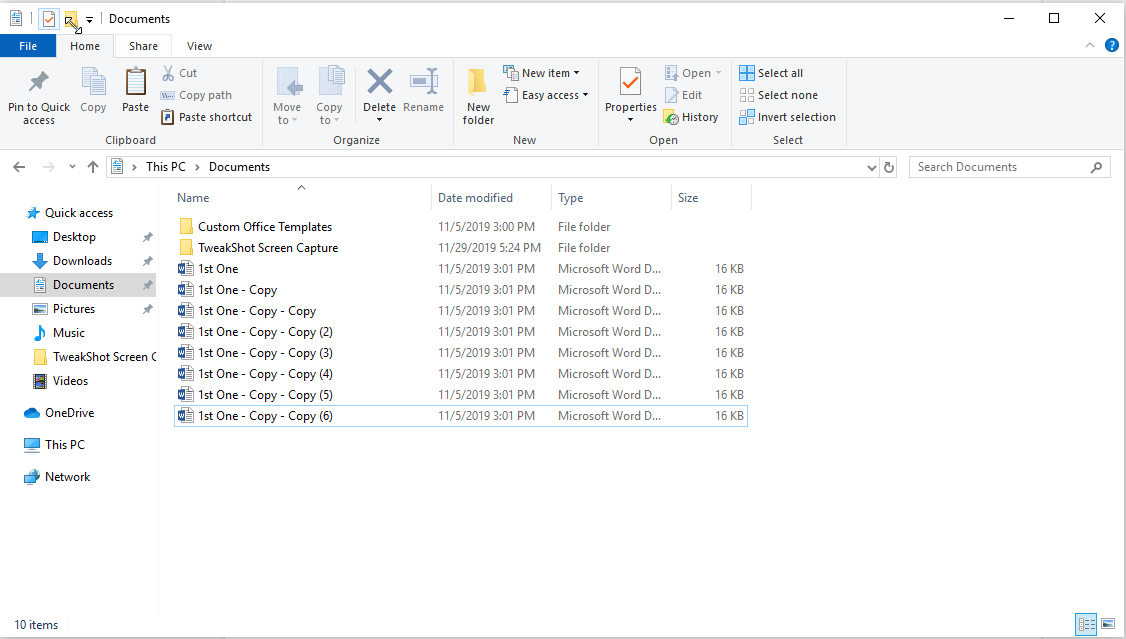1126x639 pixels.
Task: Switch to the View ribbon tab
Action: click(x=199, y=46)
